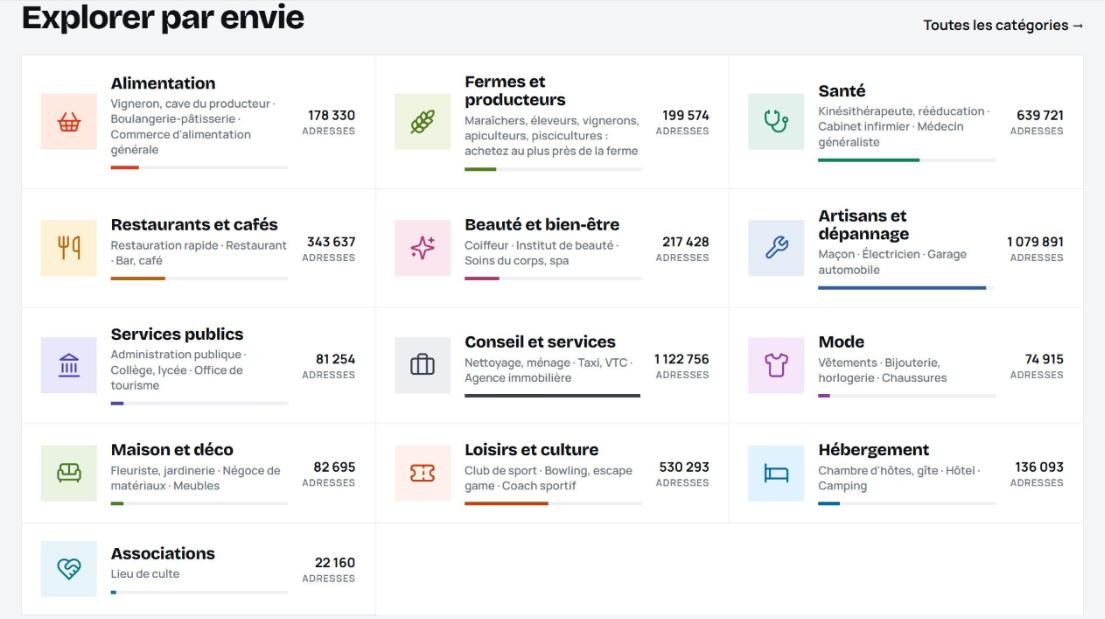Open Maison et déco title
The image size is (1105, 619).
(172, 450)
